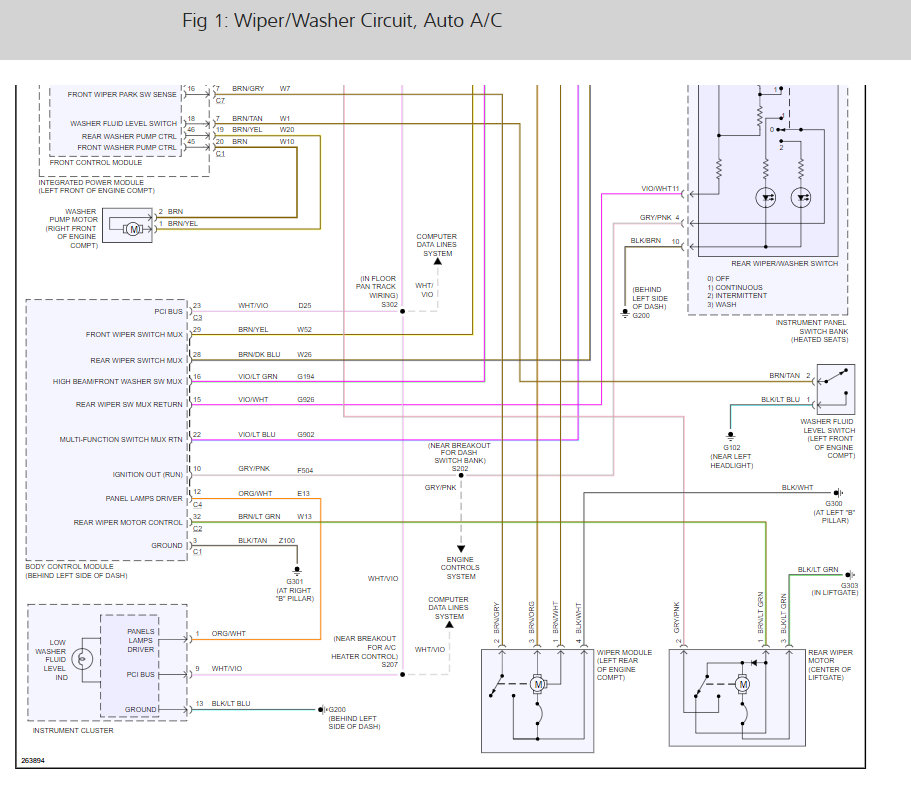
Task: Click the BLK/TAN Z100 wire label
Action: (266, 541)
